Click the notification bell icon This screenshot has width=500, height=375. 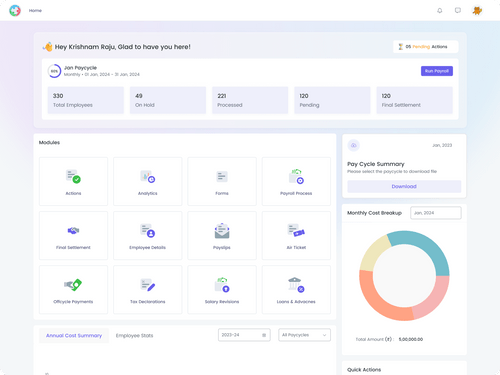coord(440,11)
